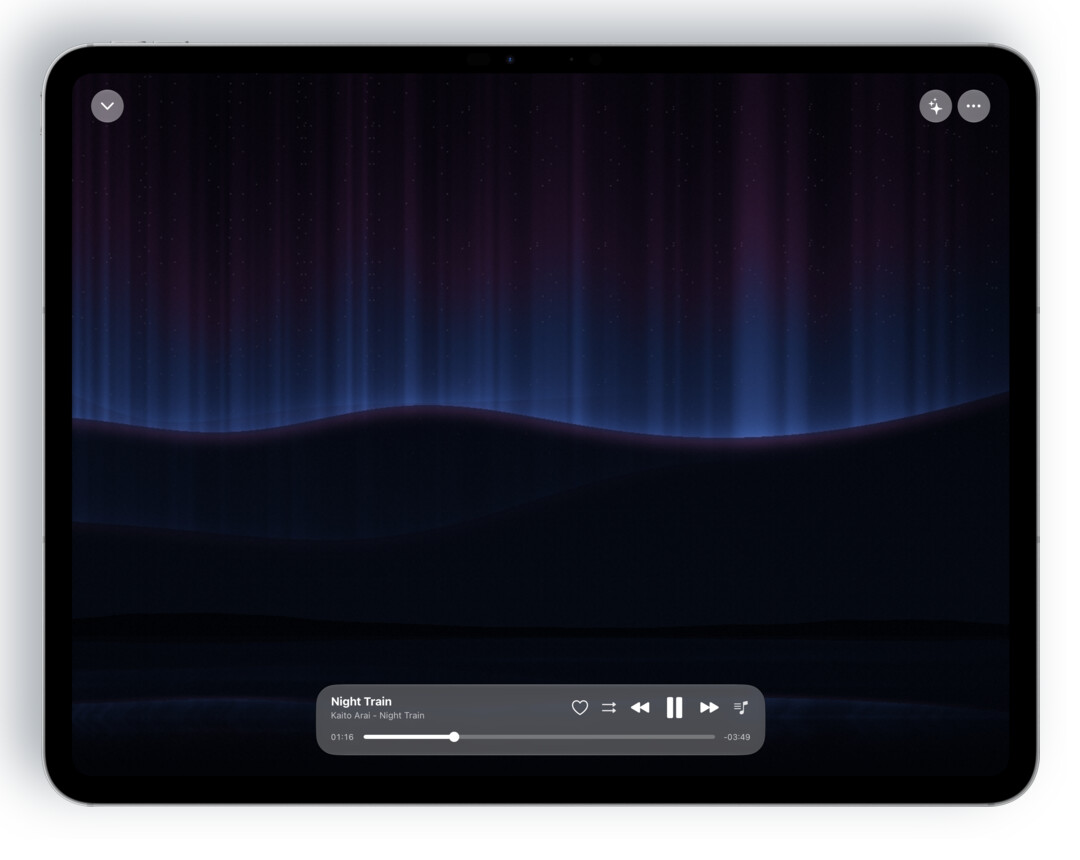Collapse the full-screen player with the chevron
Image resolution: width=1080 pixels, height=860 pixels.
point(107,106)
